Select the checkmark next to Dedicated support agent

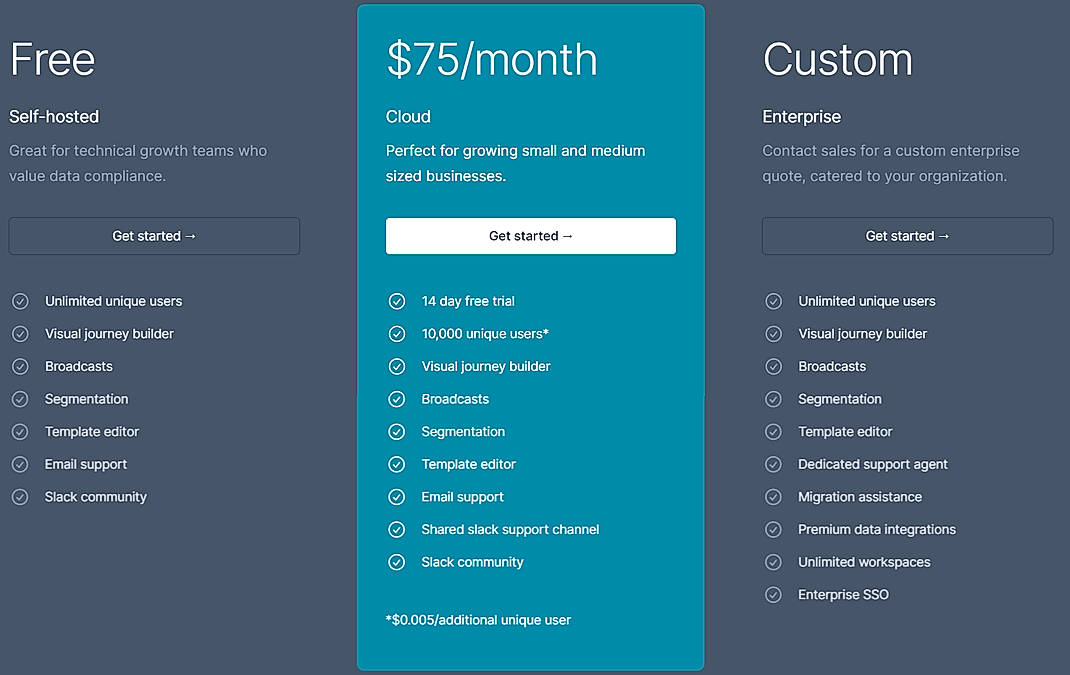pyautogui.click(x=773, y=464)
